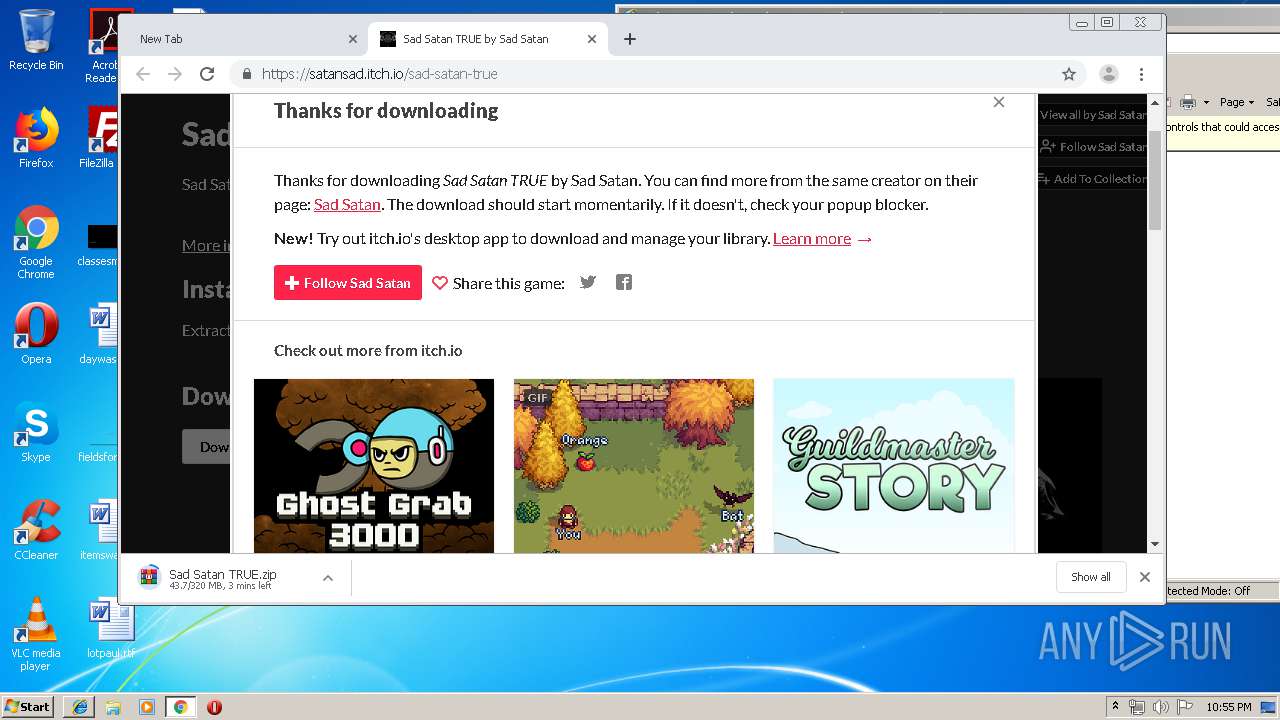Close the Sad Satan TRUE tab

(x=592, y=39)
